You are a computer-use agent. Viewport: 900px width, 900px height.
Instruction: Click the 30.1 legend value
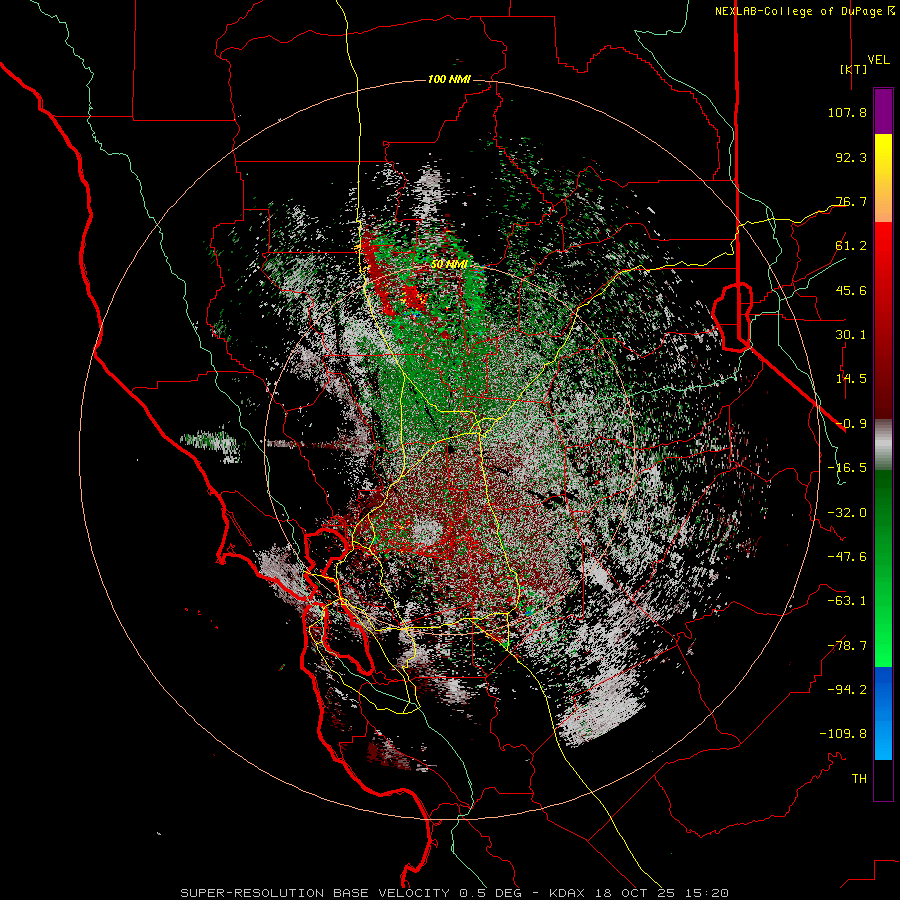click(x=851, y=335)
